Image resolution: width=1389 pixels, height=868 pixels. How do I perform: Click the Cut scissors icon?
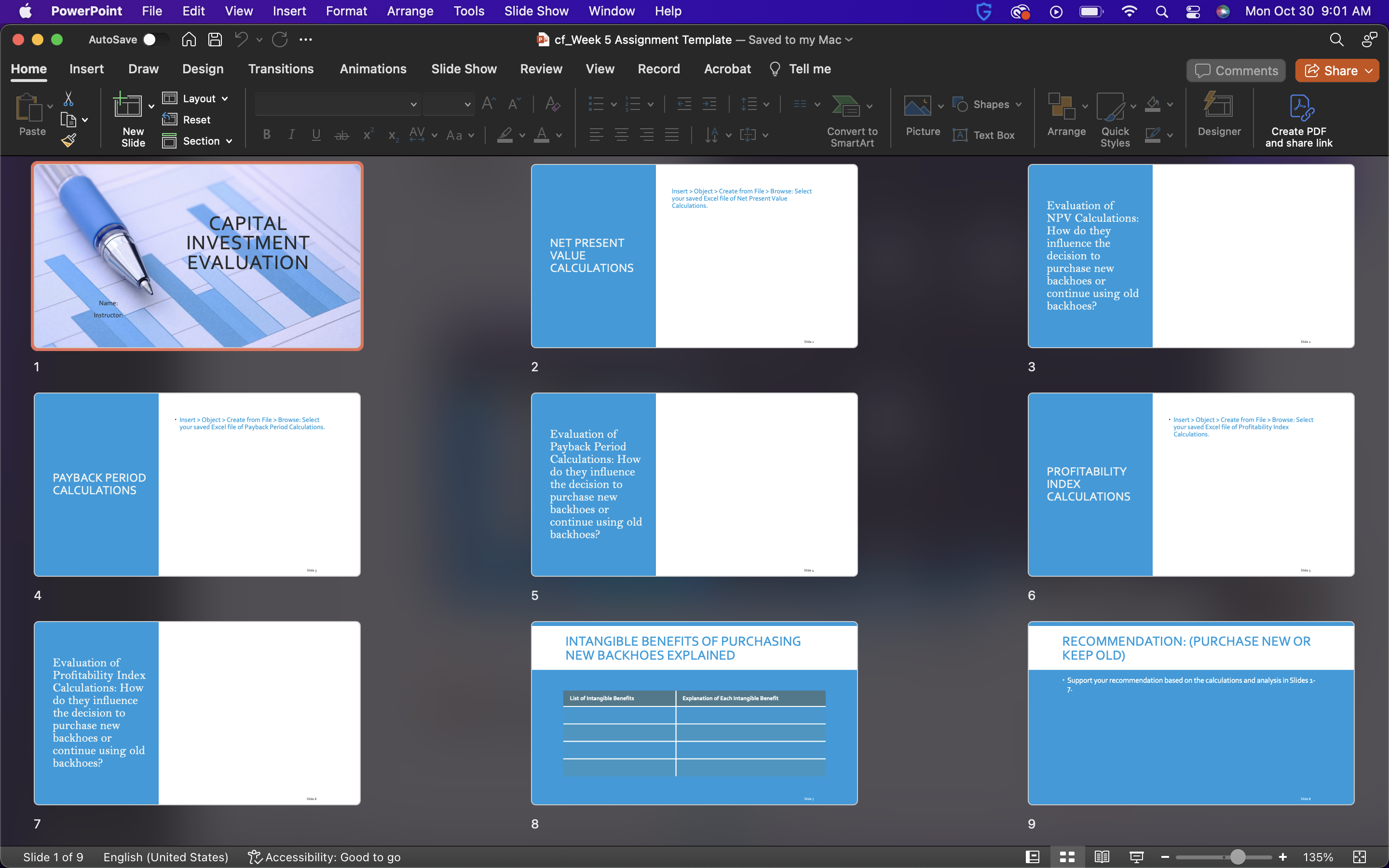pyautogui.click(x=68, y=99)
